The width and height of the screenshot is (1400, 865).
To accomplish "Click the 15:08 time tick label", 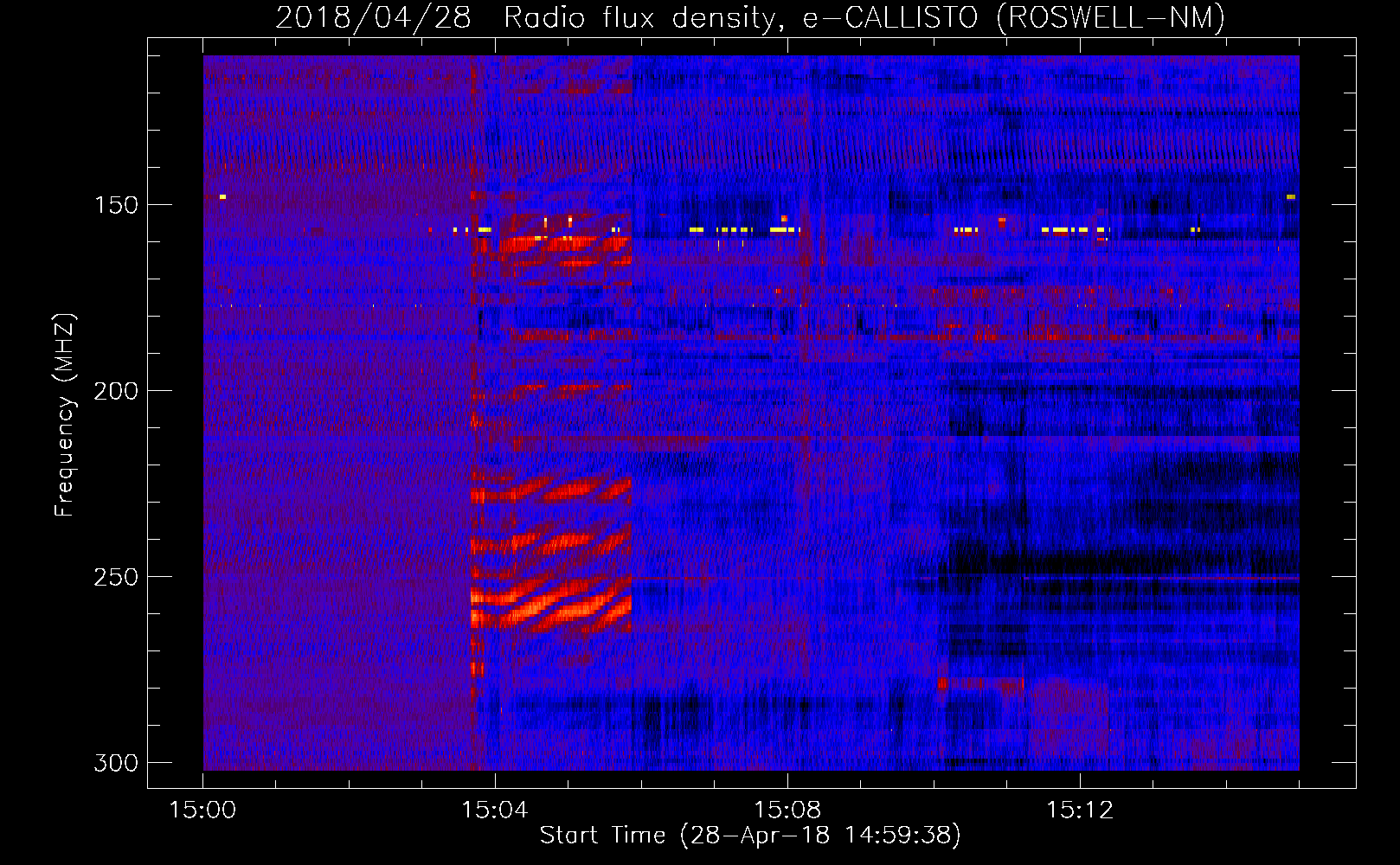I will tap(787, 811).
